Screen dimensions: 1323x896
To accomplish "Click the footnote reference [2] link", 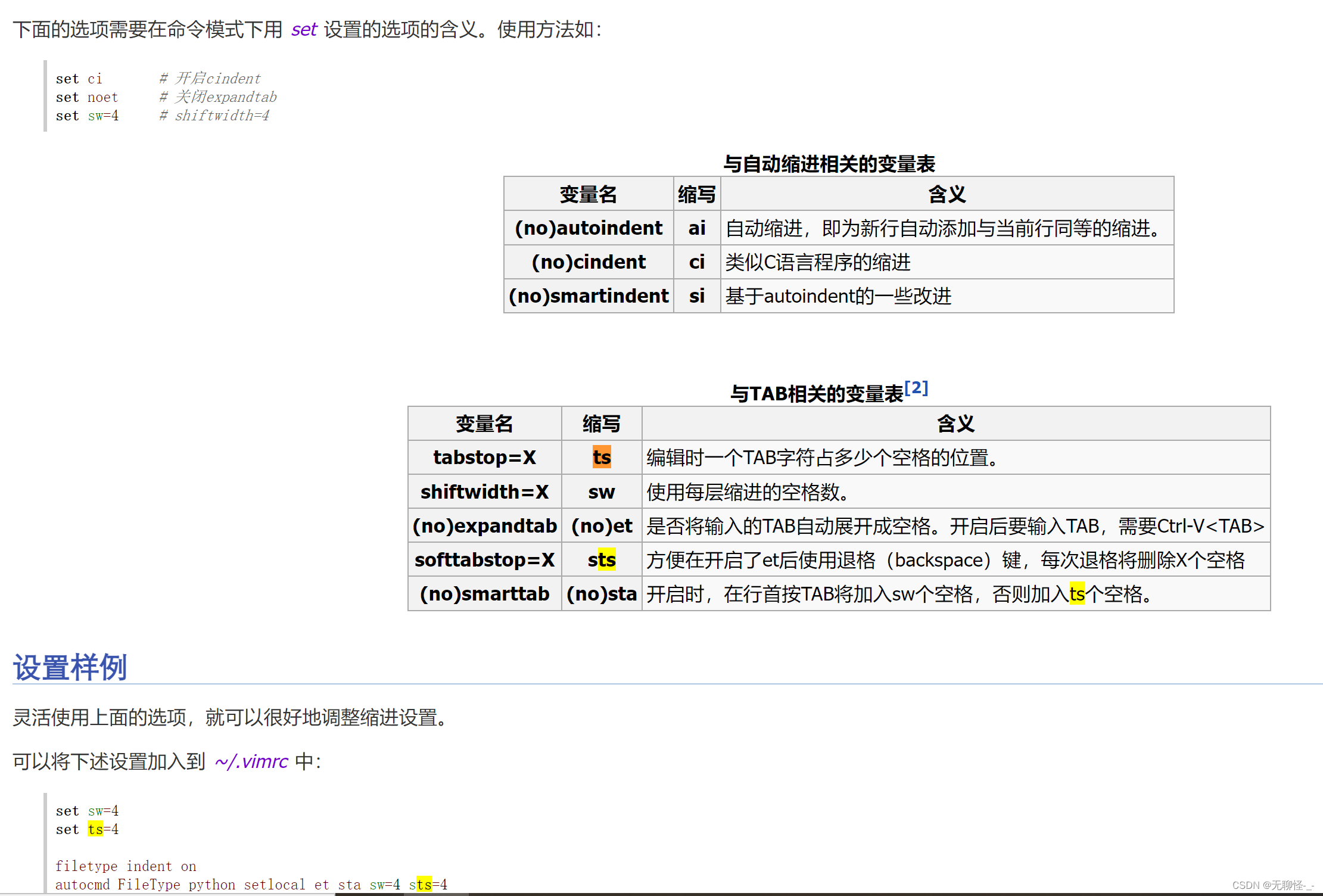I will [917, 387].
